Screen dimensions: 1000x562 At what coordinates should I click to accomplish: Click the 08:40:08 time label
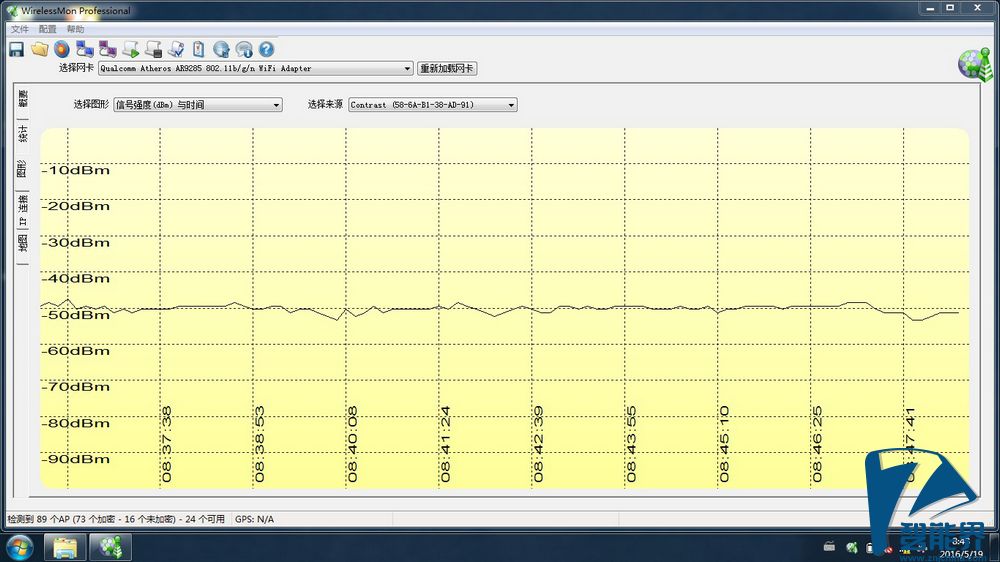pyautogui.click(x=353, y=444)
